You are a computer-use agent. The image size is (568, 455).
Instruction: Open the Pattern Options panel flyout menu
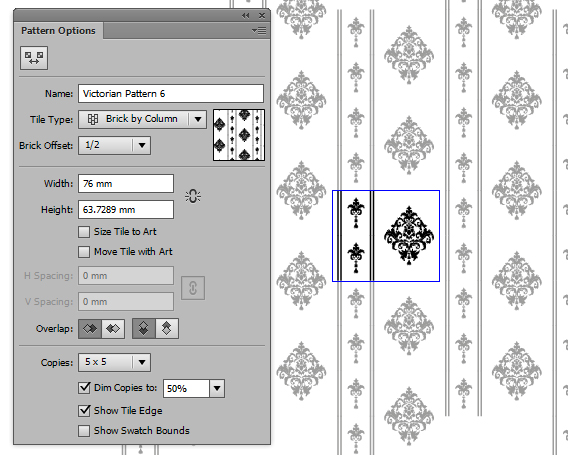[x=259, y=31]
